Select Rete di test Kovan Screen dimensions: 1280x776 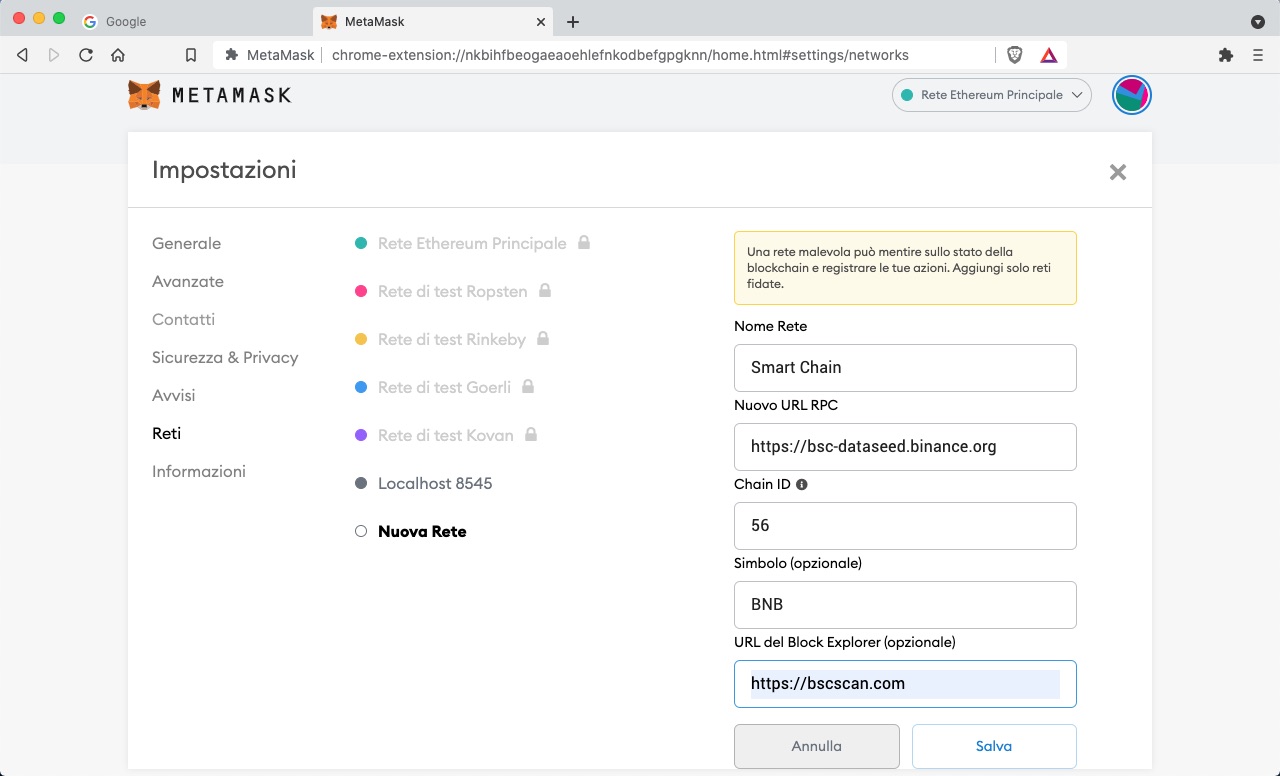(445, 435)
